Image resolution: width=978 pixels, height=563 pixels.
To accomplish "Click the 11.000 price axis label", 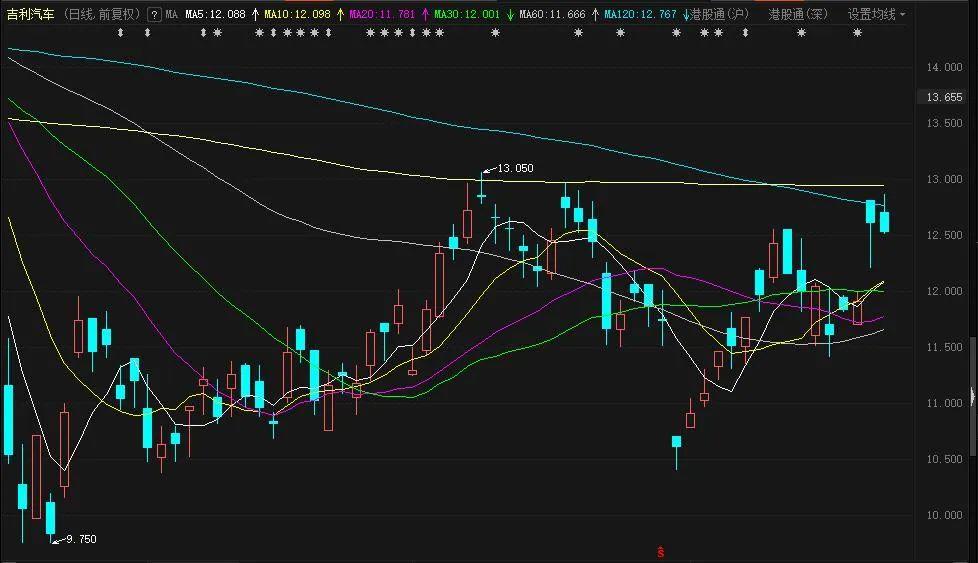I will click(944, 403).
